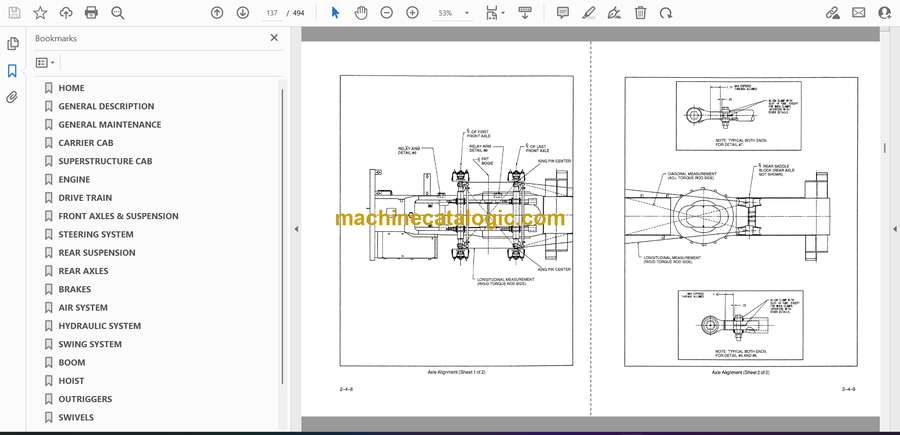Add bookmark star icon in toolbar

40,13
